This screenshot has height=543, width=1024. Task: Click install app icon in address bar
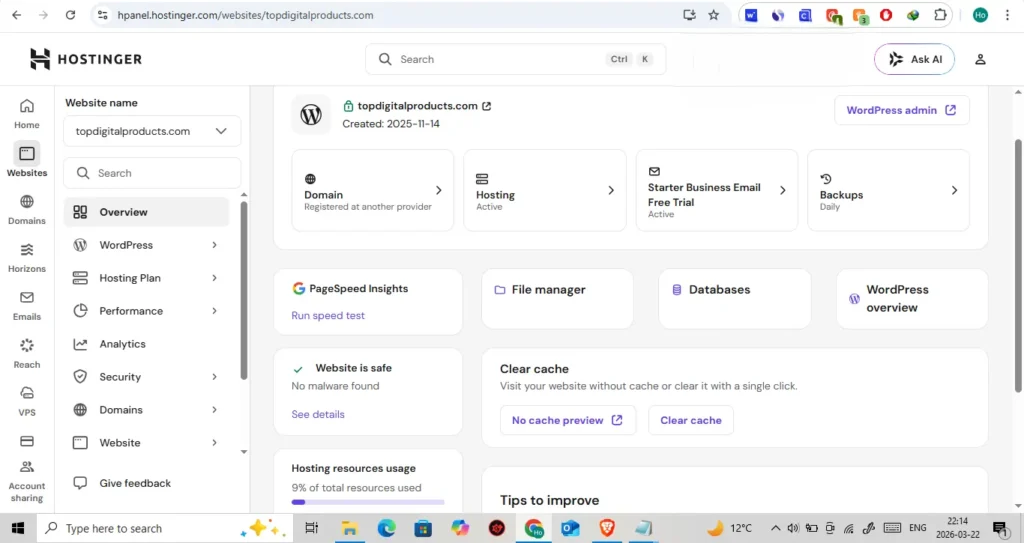pos(689,15)
